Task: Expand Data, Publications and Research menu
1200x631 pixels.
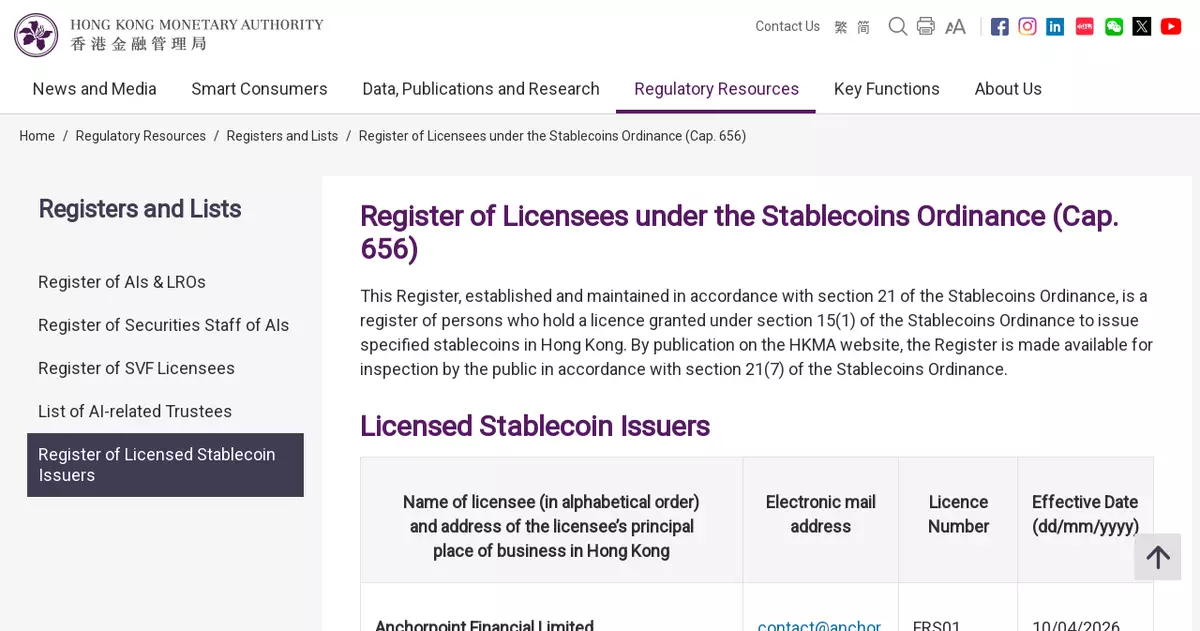Action: (481, 89)
